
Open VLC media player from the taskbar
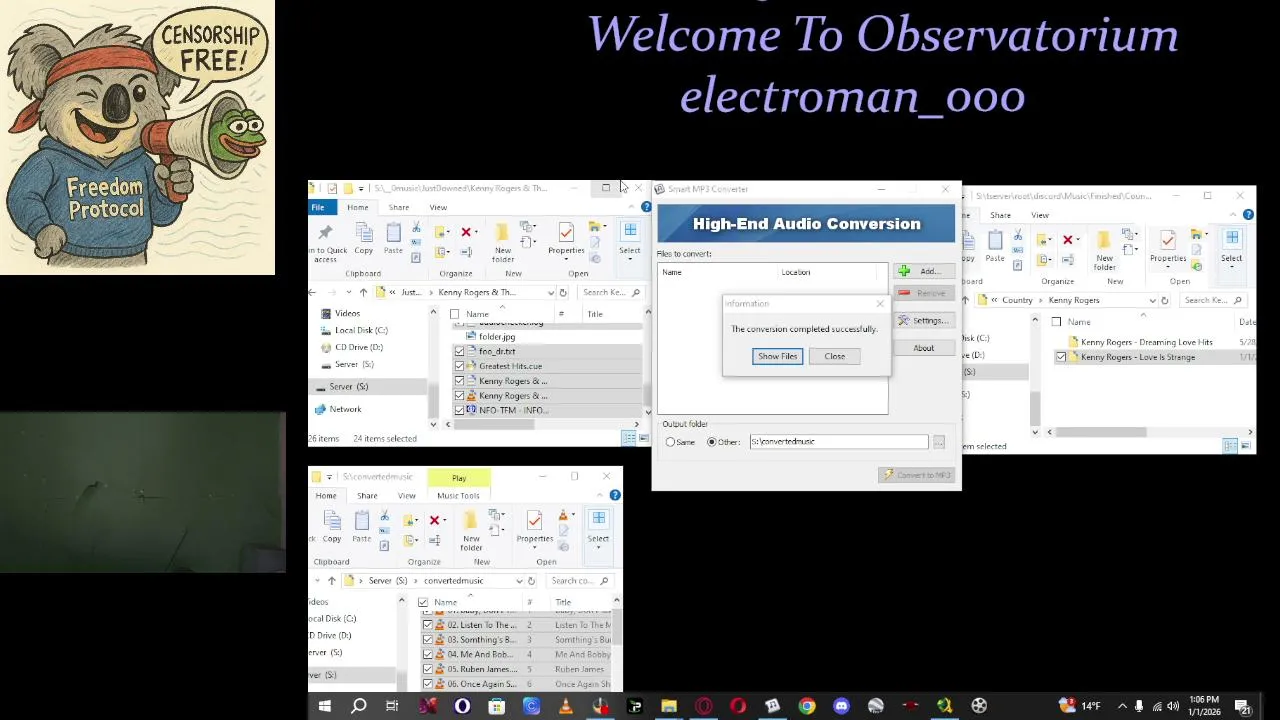(566, 706)
